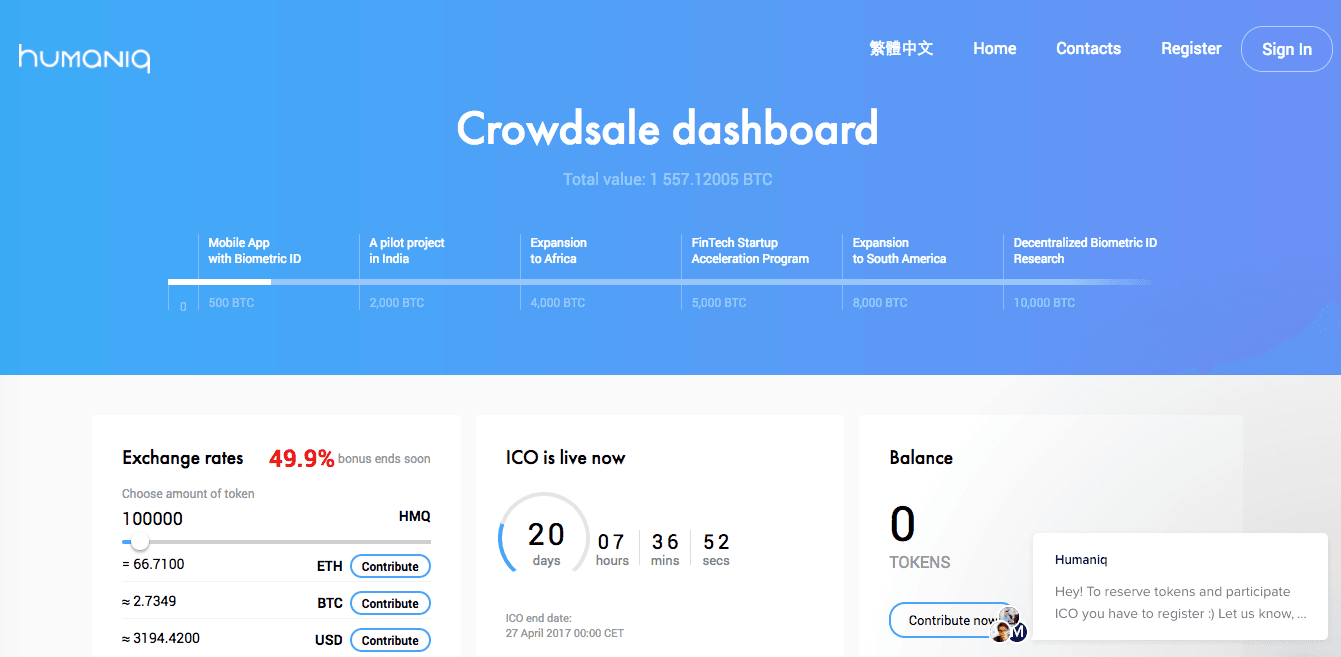Screen dimensions: 1341x657
Task: Go to the Contacts page
Action: point(1088,48)
